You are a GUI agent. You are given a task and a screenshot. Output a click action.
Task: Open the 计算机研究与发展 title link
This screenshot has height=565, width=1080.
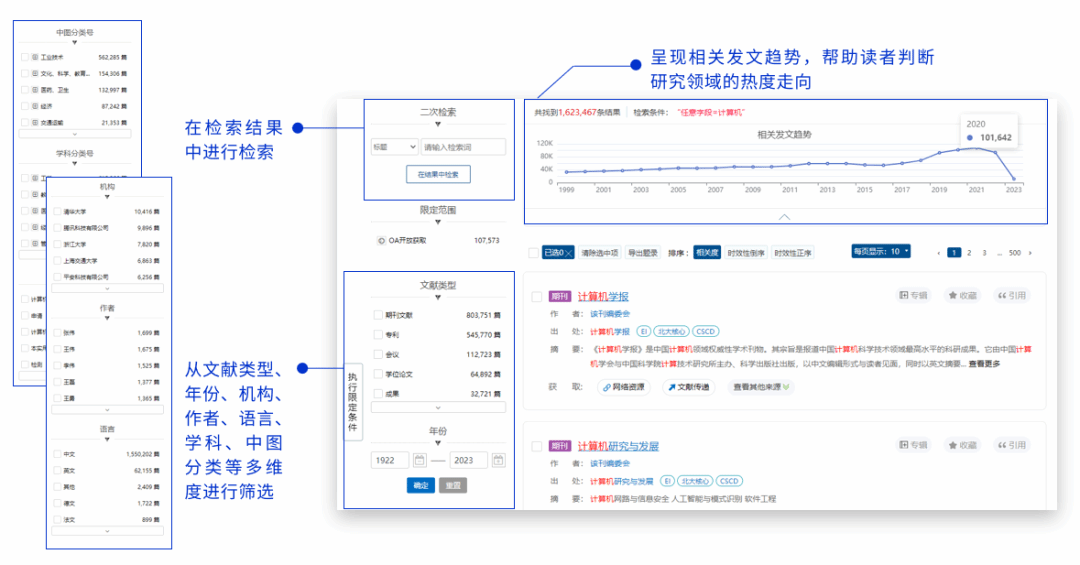[618, 446]
